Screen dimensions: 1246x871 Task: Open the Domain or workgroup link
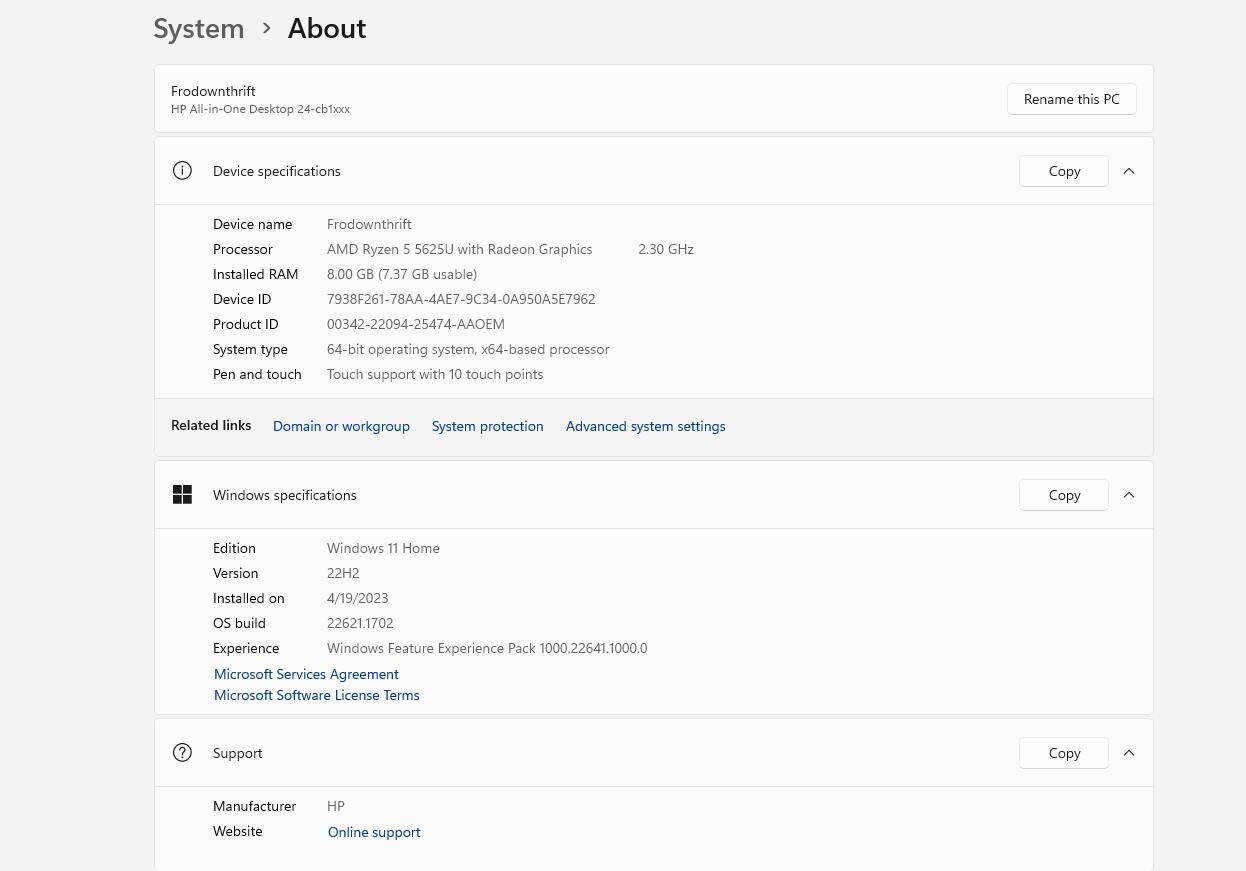[x=341, y=426]
